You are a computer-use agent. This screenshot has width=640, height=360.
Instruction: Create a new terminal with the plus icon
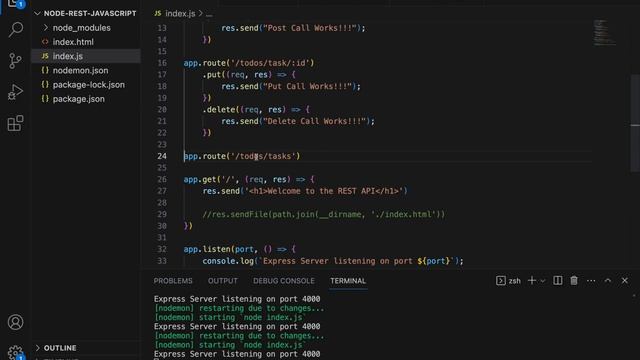(x=531, y=280)
